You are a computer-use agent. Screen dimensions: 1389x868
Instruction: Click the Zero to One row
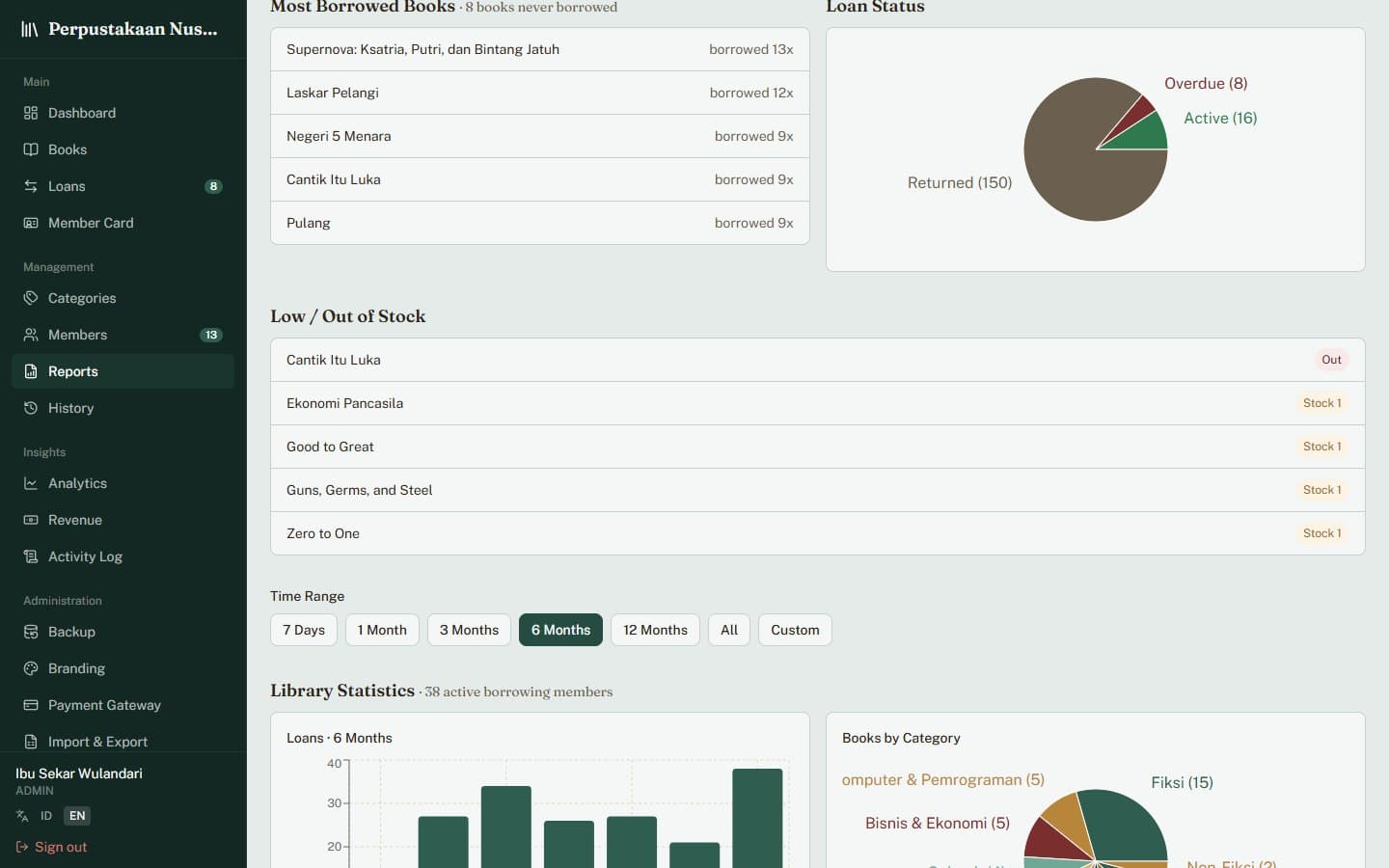[x=818, y=533]
